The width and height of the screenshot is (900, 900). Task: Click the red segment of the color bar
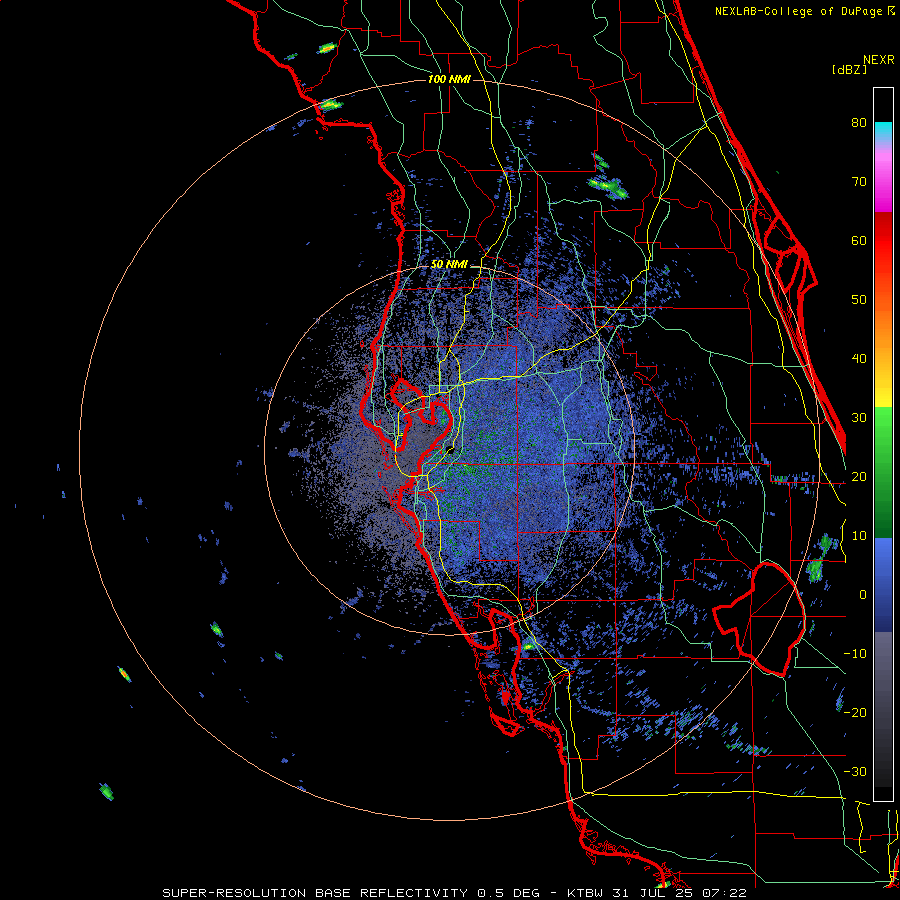pyautogui.click(x=883, y=241)
